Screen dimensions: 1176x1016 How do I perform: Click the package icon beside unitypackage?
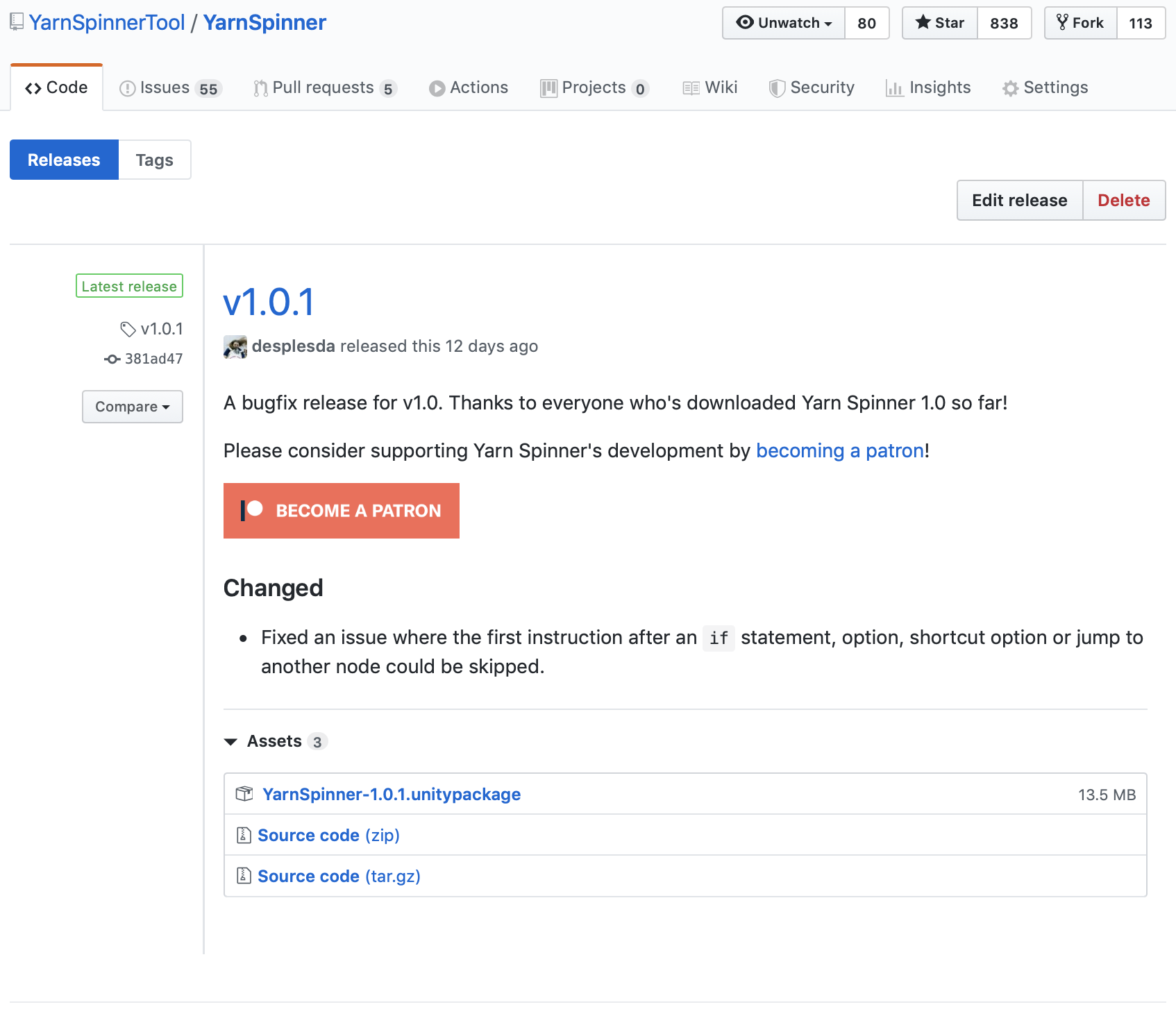(244, 794)
